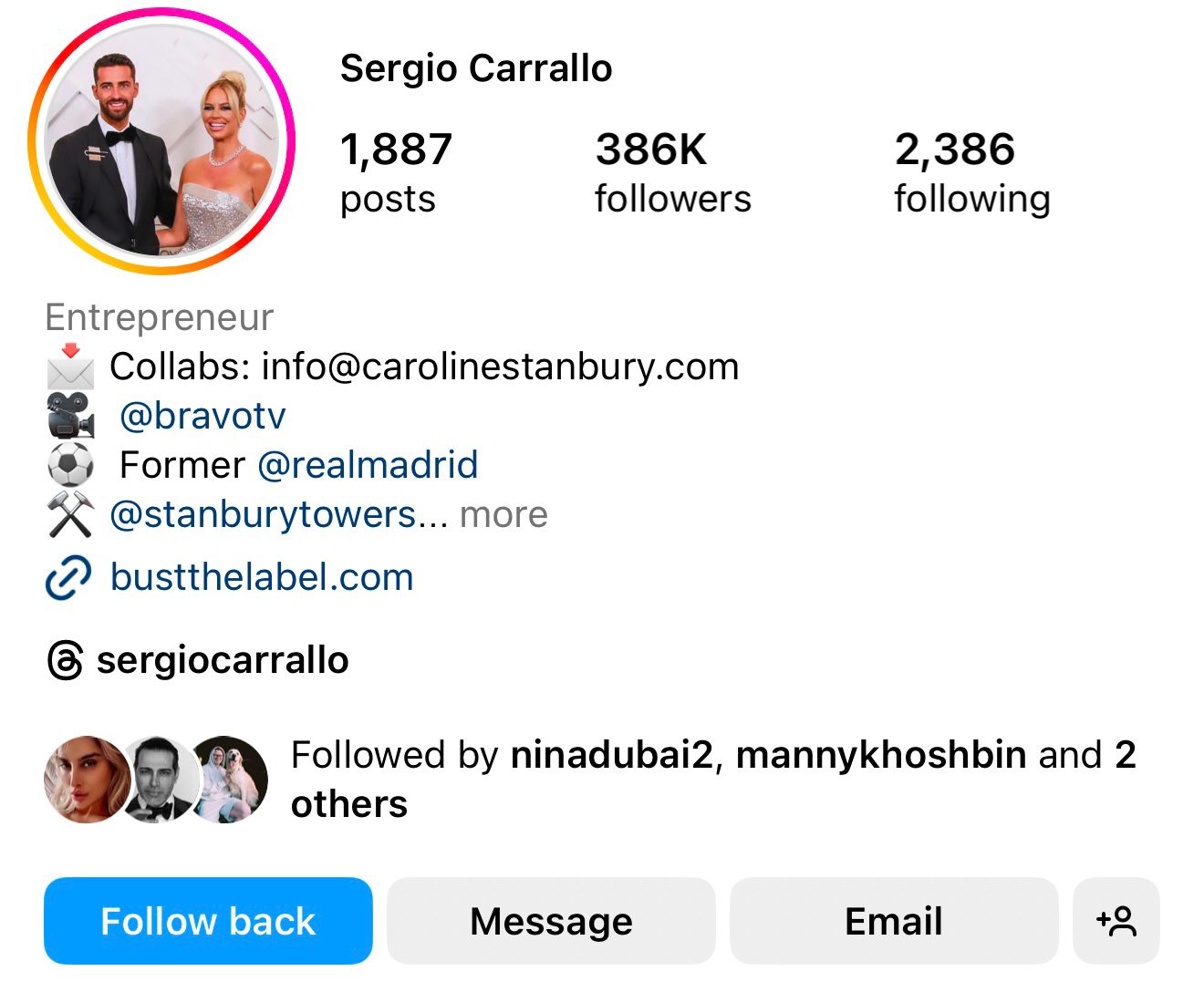
Task: View the 386K followers list
Action: click(x=673, y=172)
